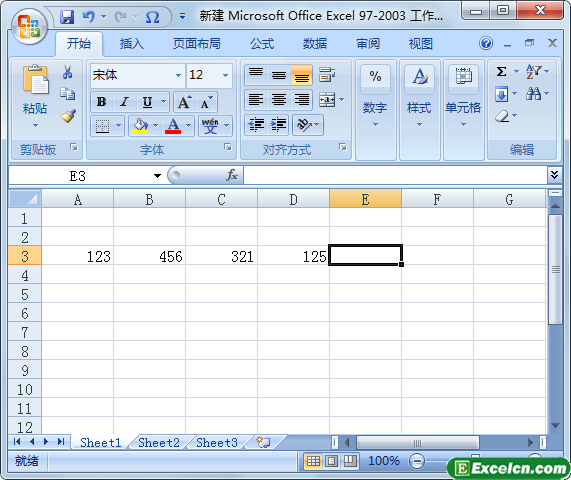Select cell D3 containing 125
Image resolution: width=571 pixels, height=480 pixels.
[294, 256]
